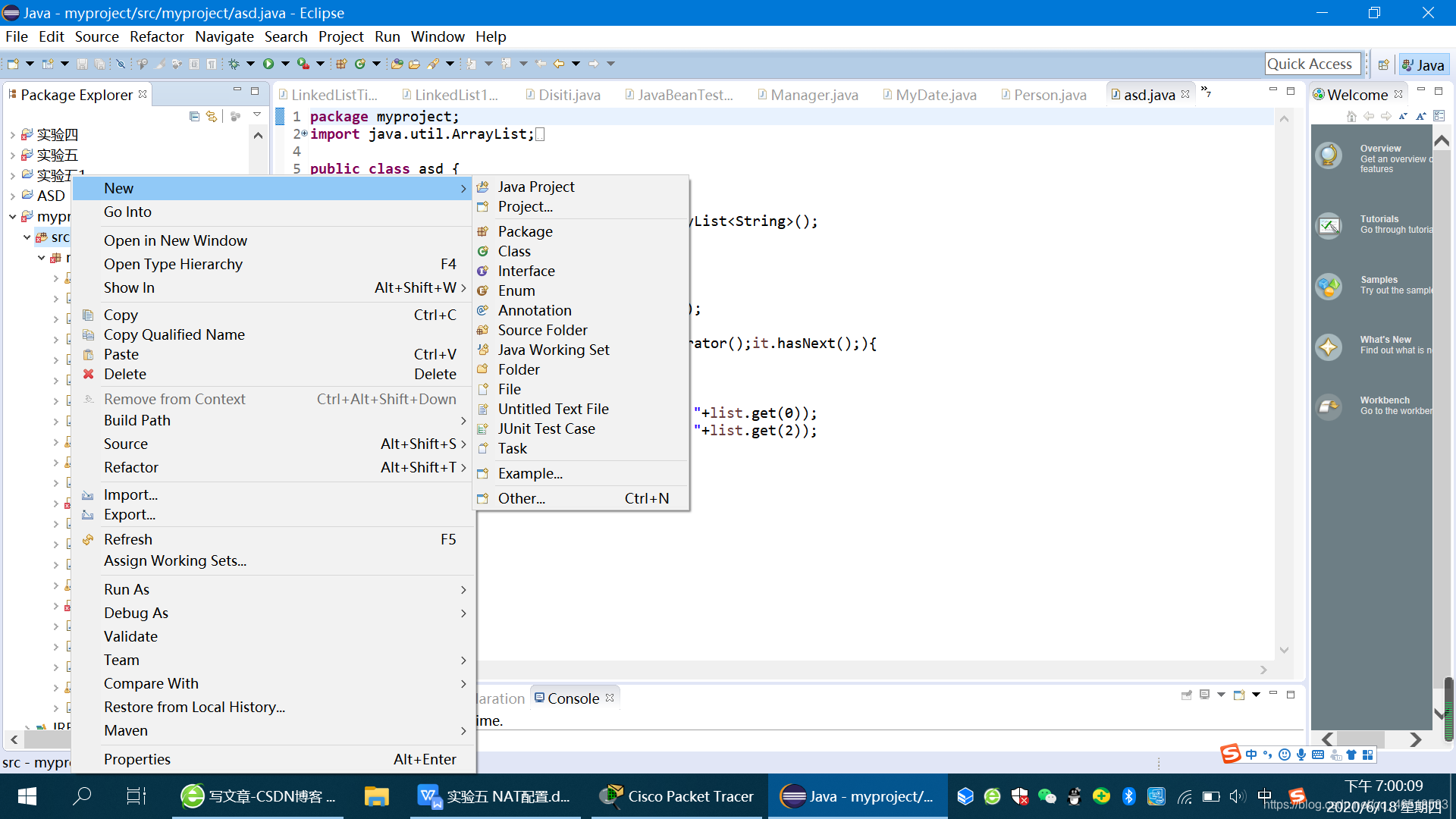Click the New Java Class toolbar icon
Image resolution: width=1456 pixels, height=819 pixels.
click(x=360, y=64)
